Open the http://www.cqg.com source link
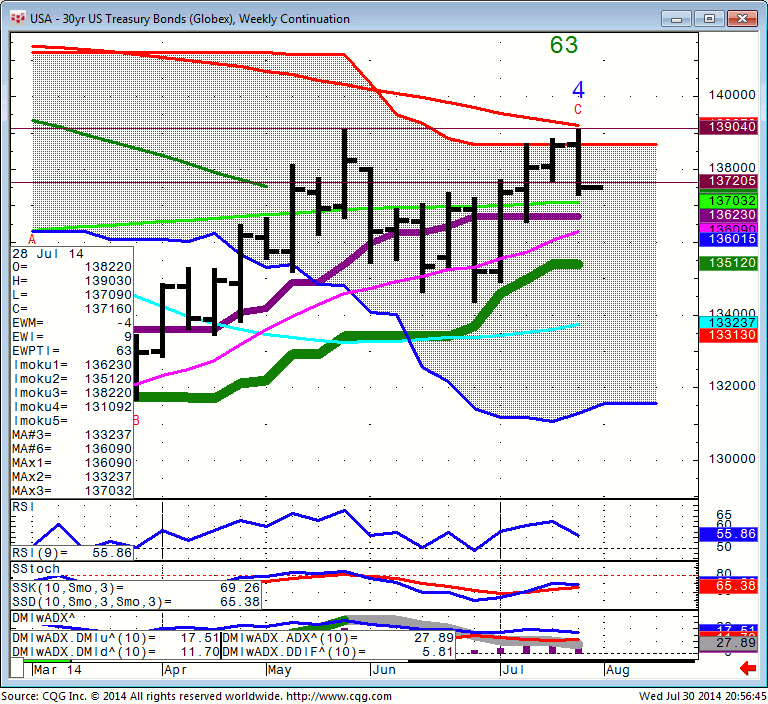The image size is (768, 704). (x=339, y=697)
